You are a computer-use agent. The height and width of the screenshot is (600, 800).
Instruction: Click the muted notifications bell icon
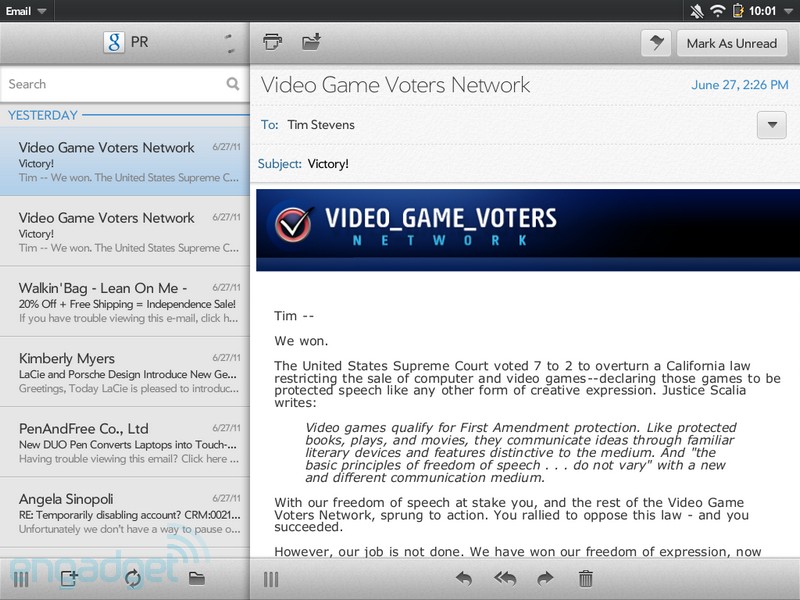click(696, 11)
